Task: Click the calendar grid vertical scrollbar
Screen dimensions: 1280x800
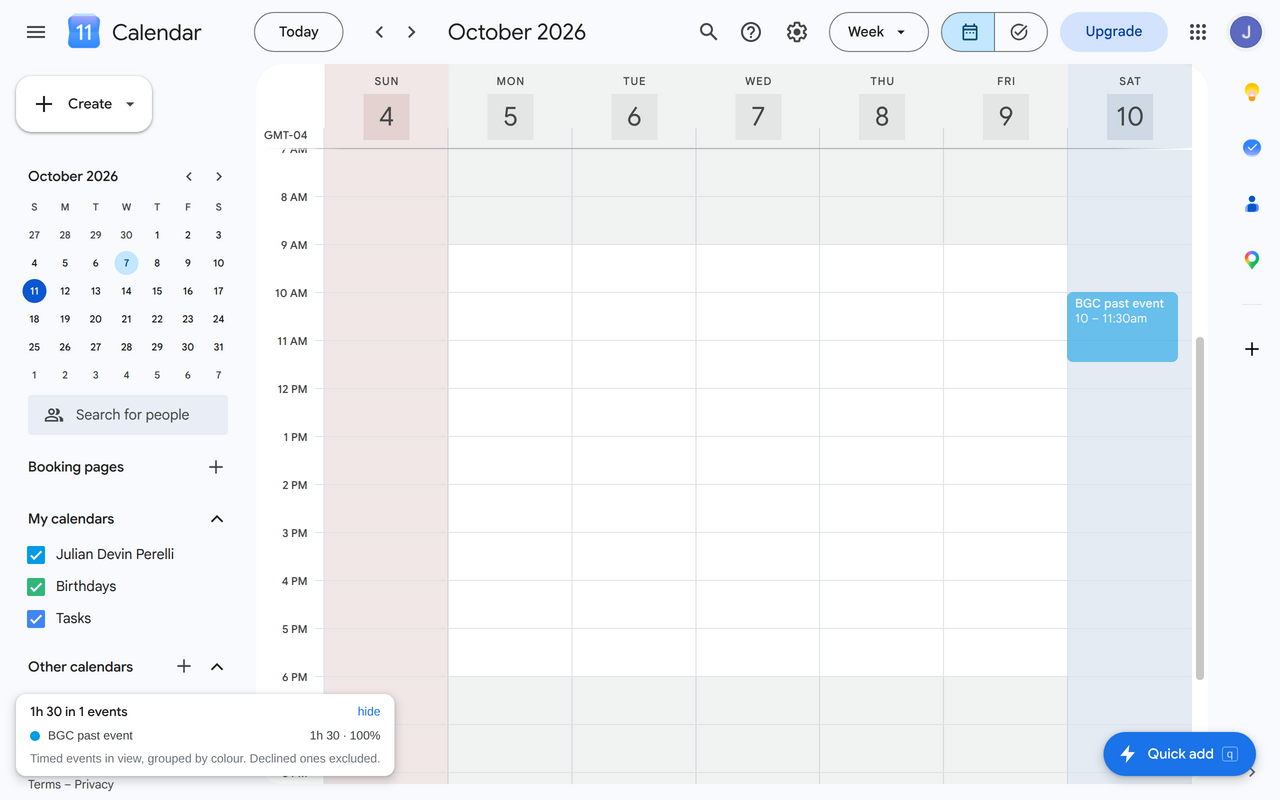Action: click(1200, 508)
